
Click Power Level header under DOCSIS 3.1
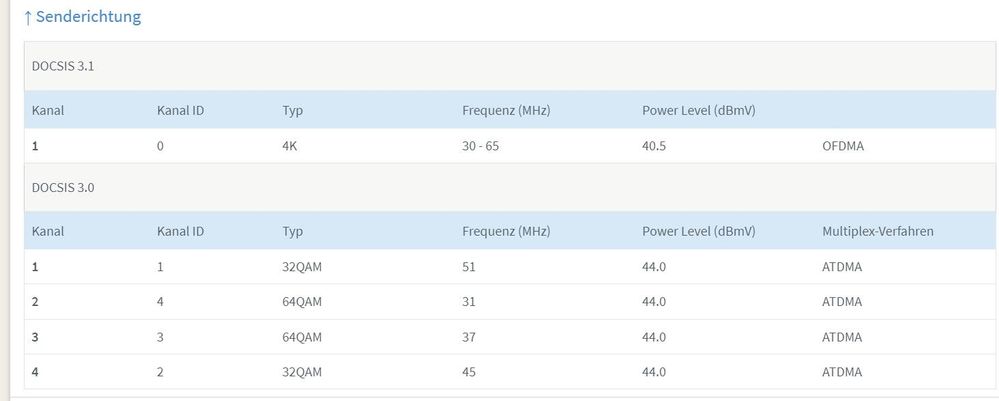(x=698, y=110)
